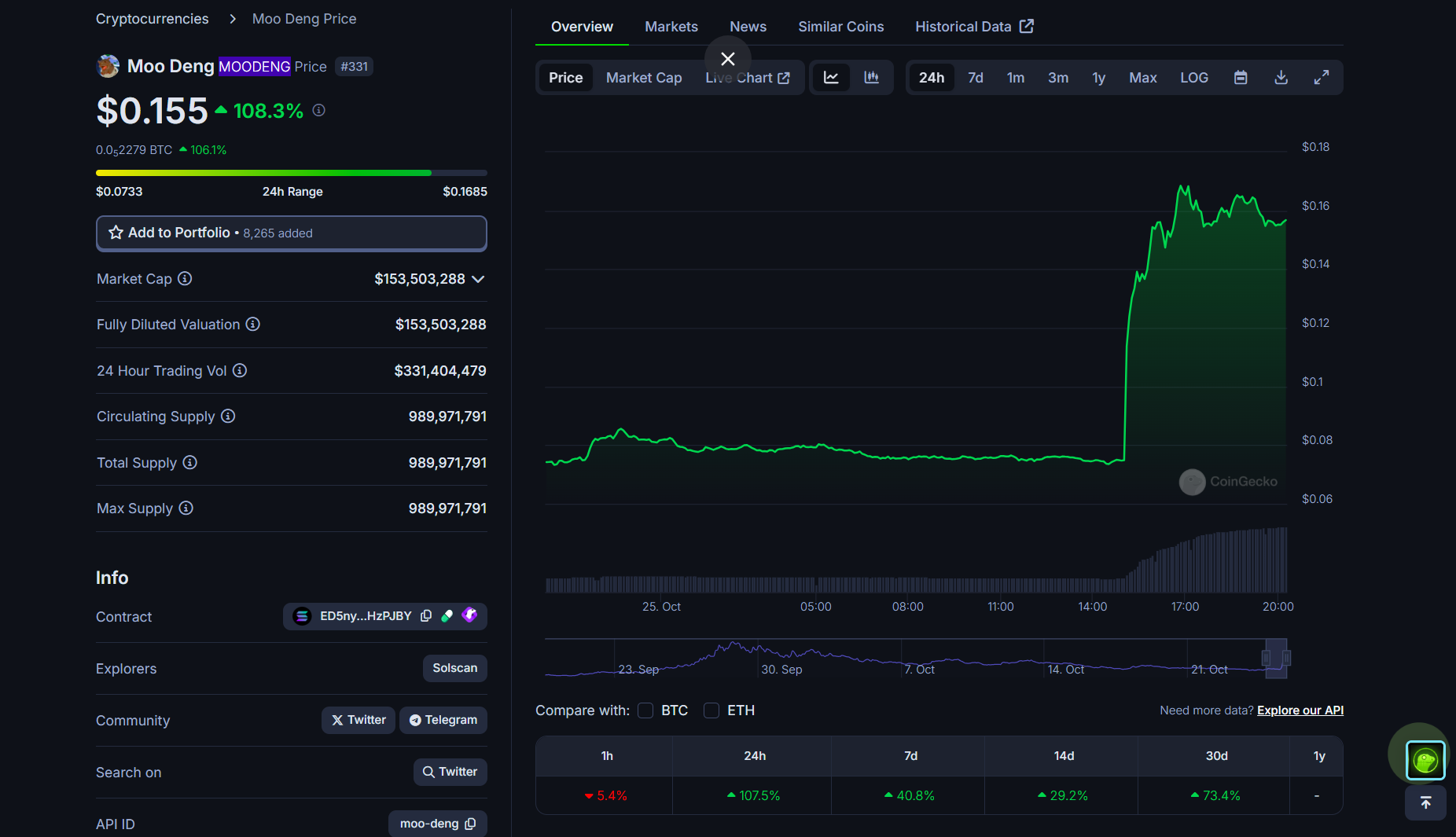Switch to Markets tab
The image size is (1456, 837).
pos(671,26)
